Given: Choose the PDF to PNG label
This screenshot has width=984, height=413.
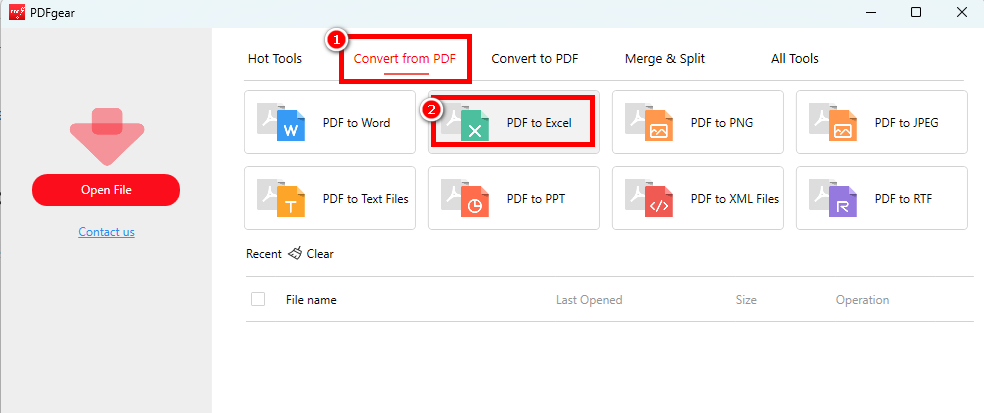Looking at the screenshot, I should [722, 123].
